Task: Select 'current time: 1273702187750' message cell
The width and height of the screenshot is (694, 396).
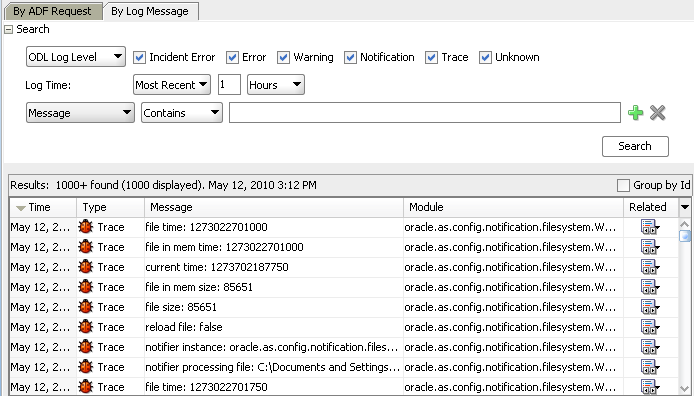Action: tap(274, 267)
